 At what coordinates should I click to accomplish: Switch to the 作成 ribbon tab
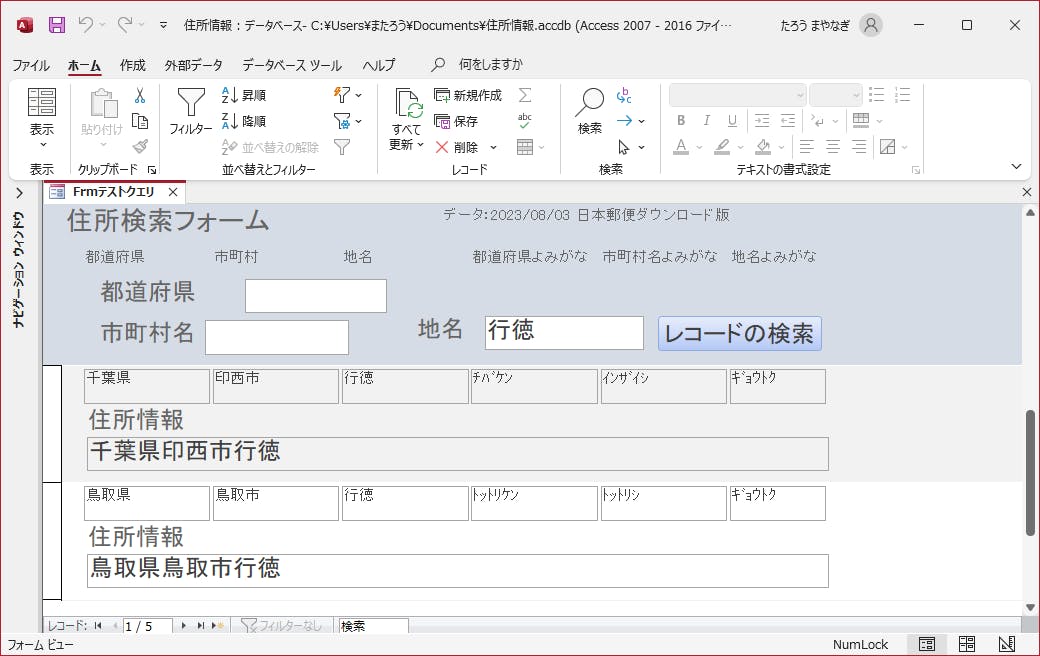(132, 64)
